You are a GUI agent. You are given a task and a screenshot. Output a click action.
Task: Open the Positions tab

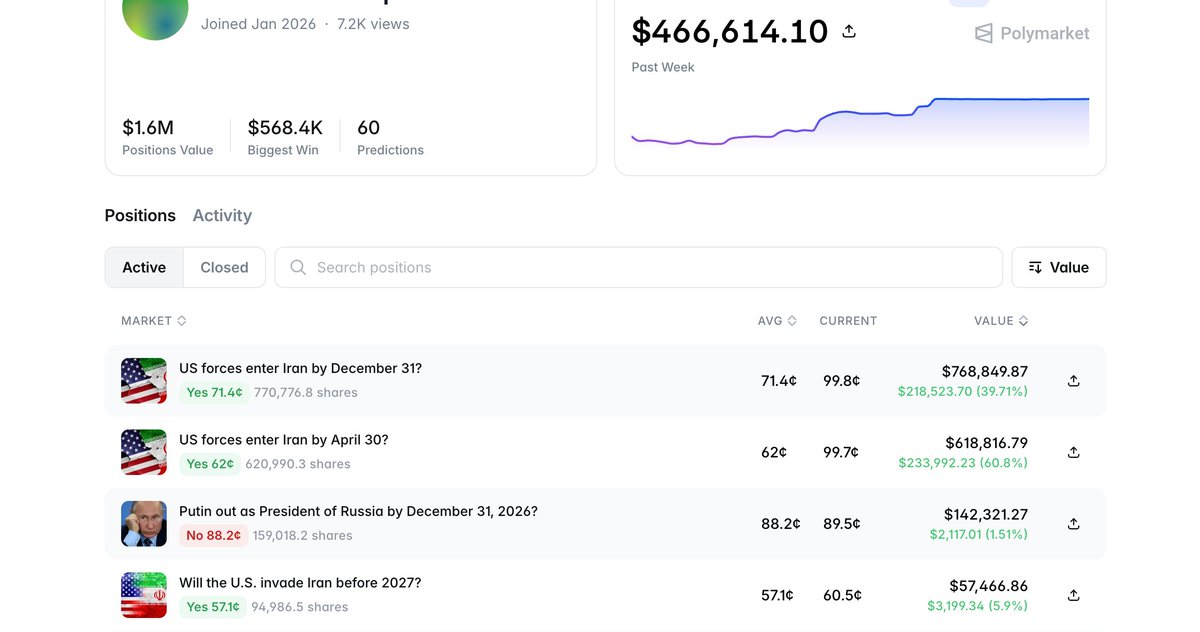(140, 216)
